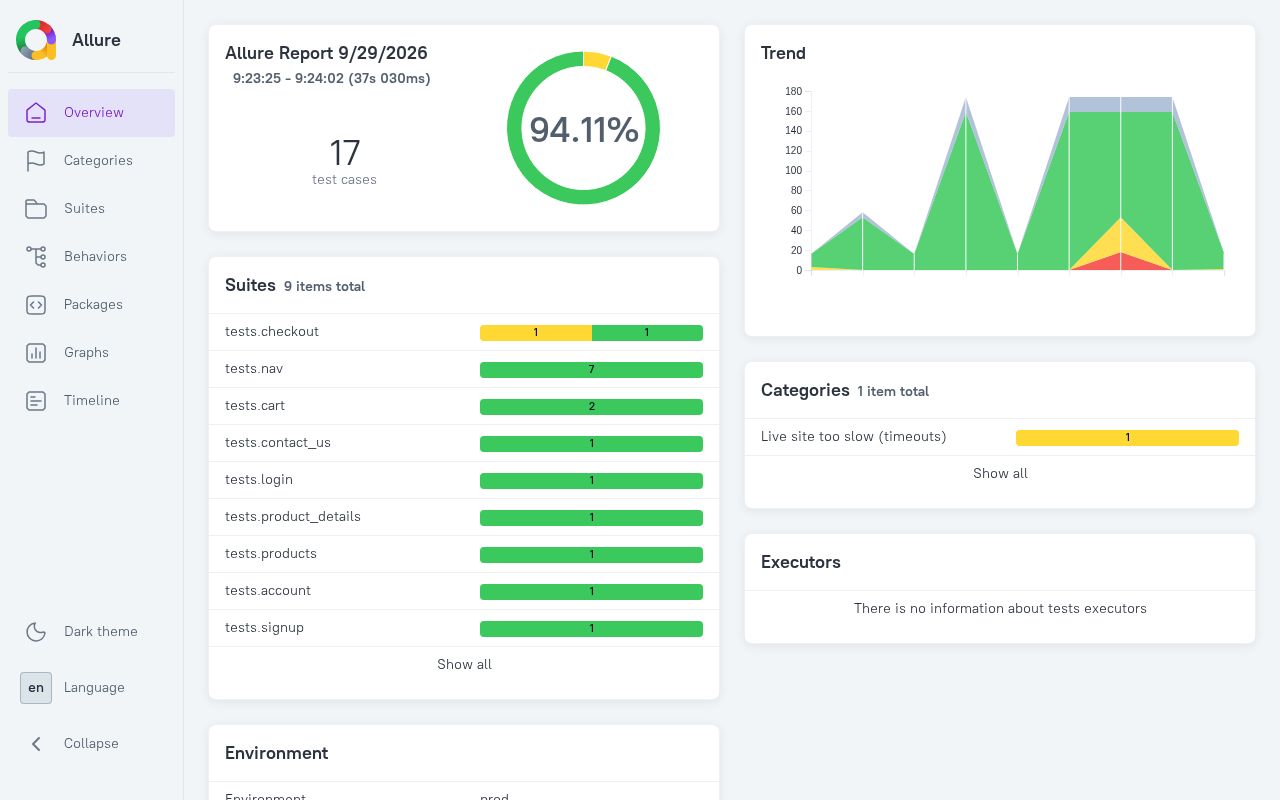Image resolution: width=1280 pixels, height=800 pixels.
Task: Click the yellow bar for timeouts category
Action: click(1127, 438)
